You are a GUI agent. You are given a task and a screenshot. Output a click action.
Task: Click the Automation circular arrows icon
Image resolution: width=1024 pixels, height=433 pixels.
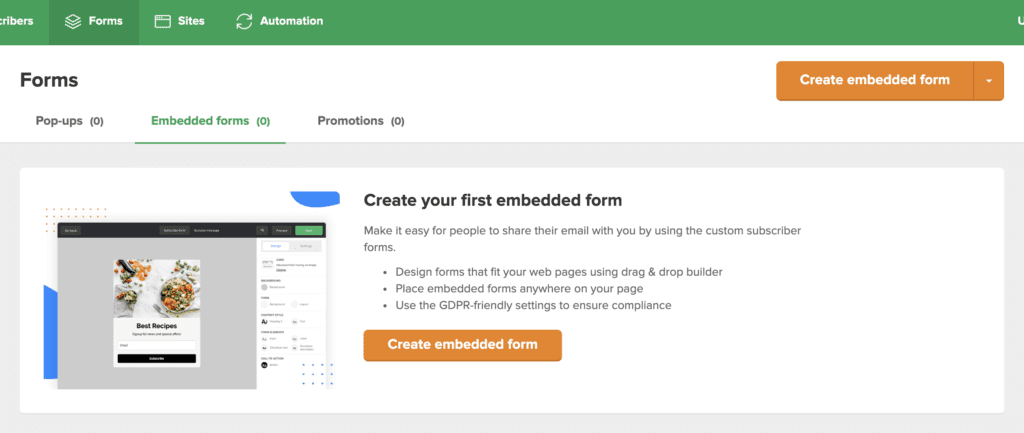(x=244, y=21)
